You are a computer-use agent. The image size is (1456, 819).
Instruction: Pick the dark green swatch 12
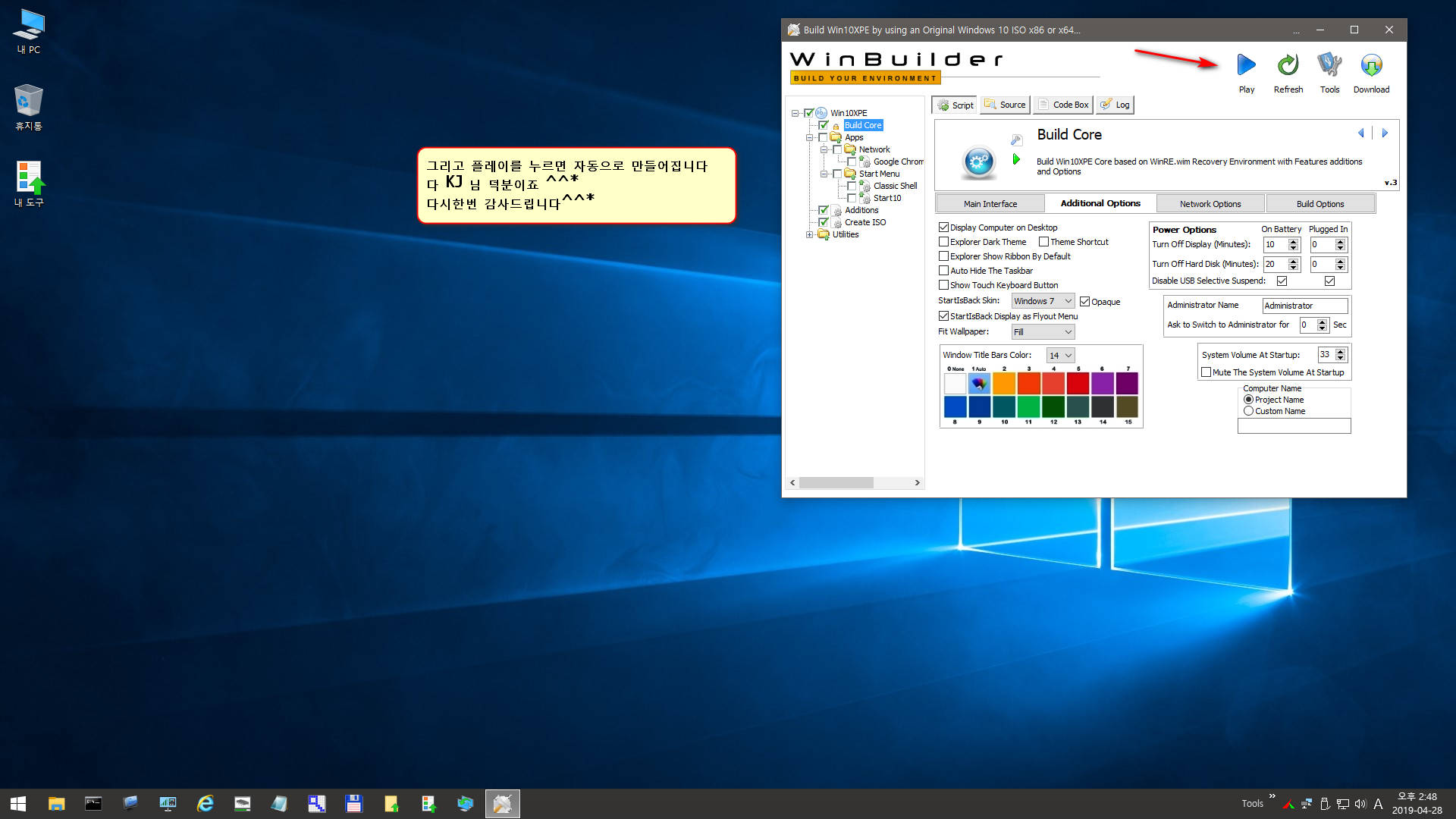click(1053, 406)
